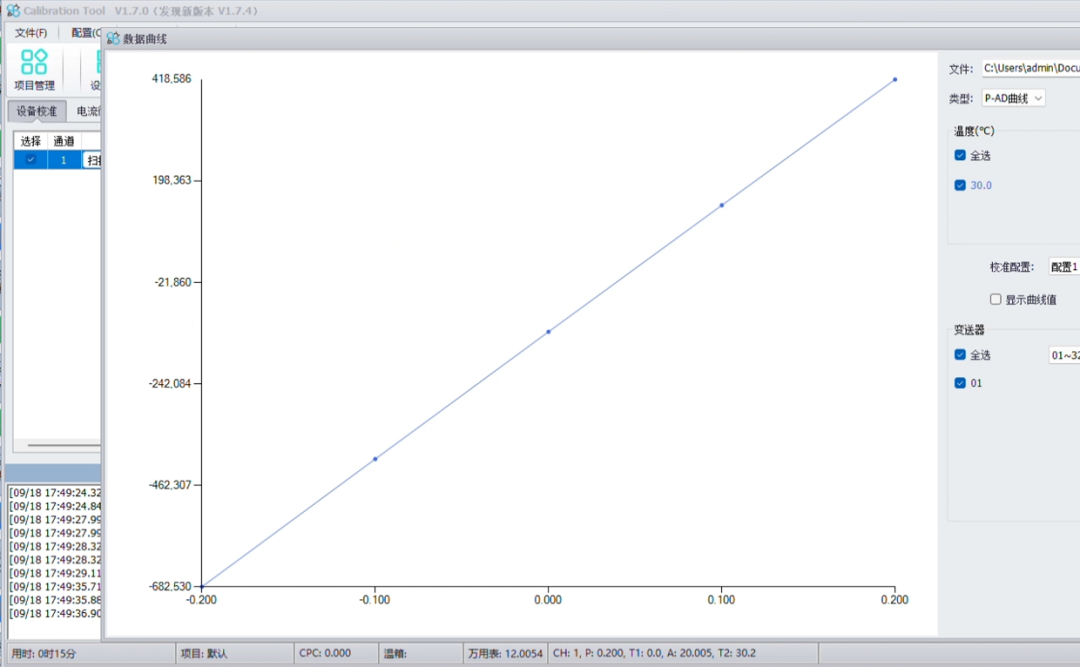Toggle the channel 1 row selection checkbox
Image resolution: width=1080 pixels, height=667 pixels.
tap(30, 160)
